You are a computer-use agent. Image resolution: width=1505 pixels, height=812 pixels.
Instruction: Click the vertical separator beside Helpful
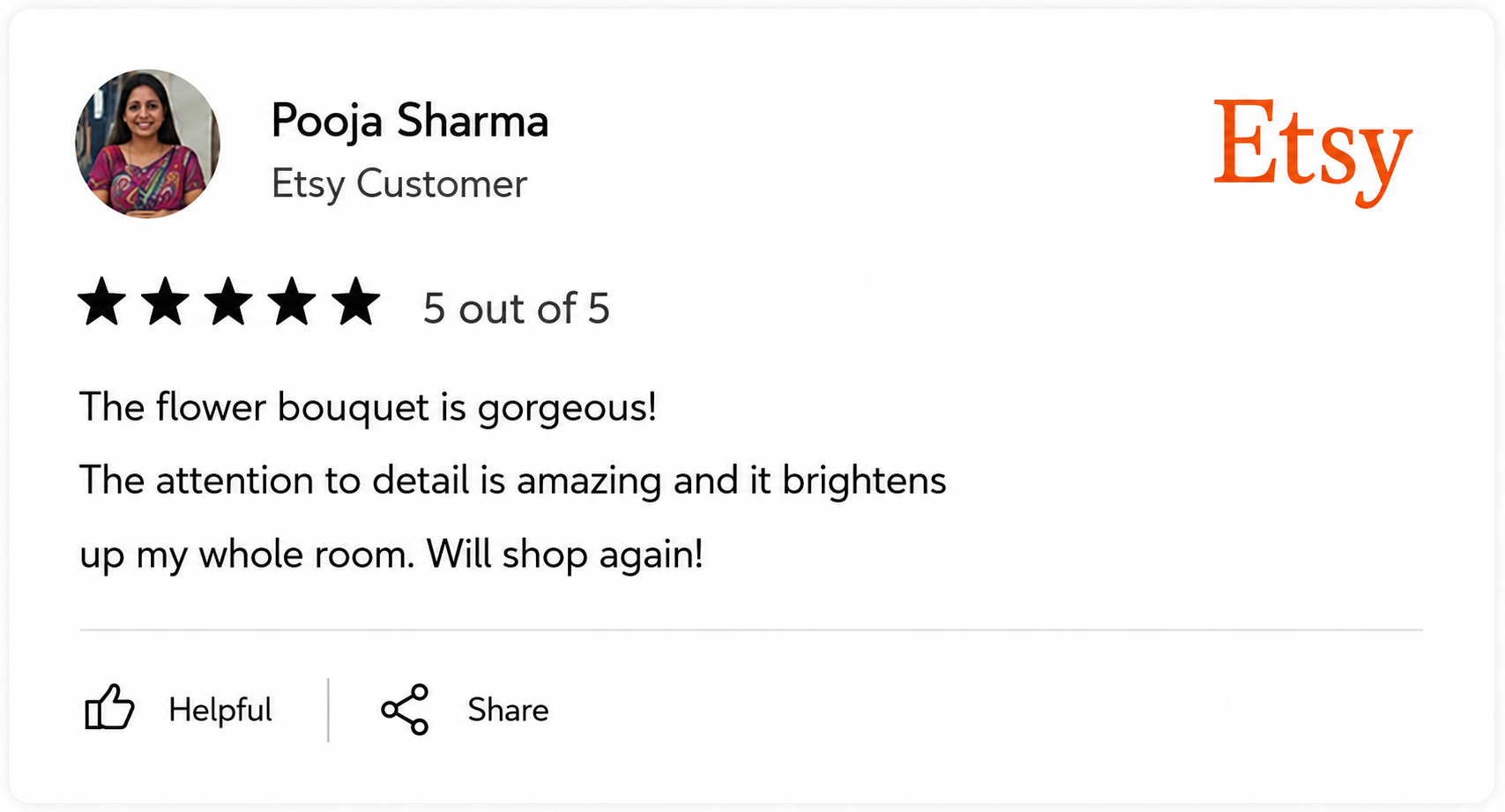point(328,710)
